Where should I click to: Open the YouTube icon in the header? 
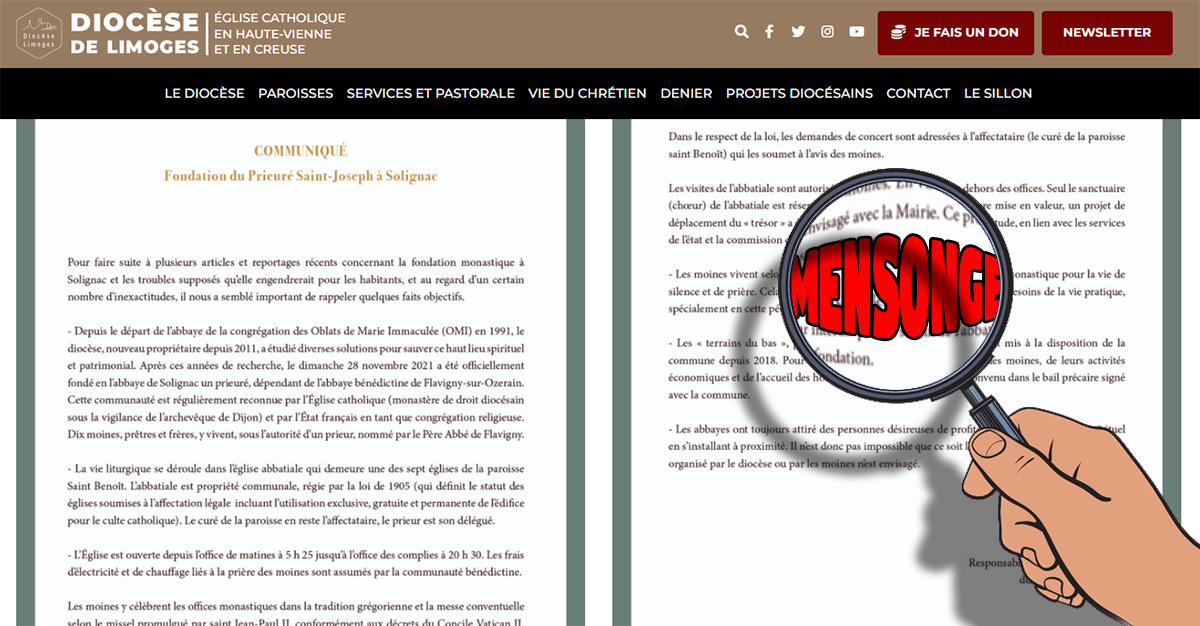(857, 32)
